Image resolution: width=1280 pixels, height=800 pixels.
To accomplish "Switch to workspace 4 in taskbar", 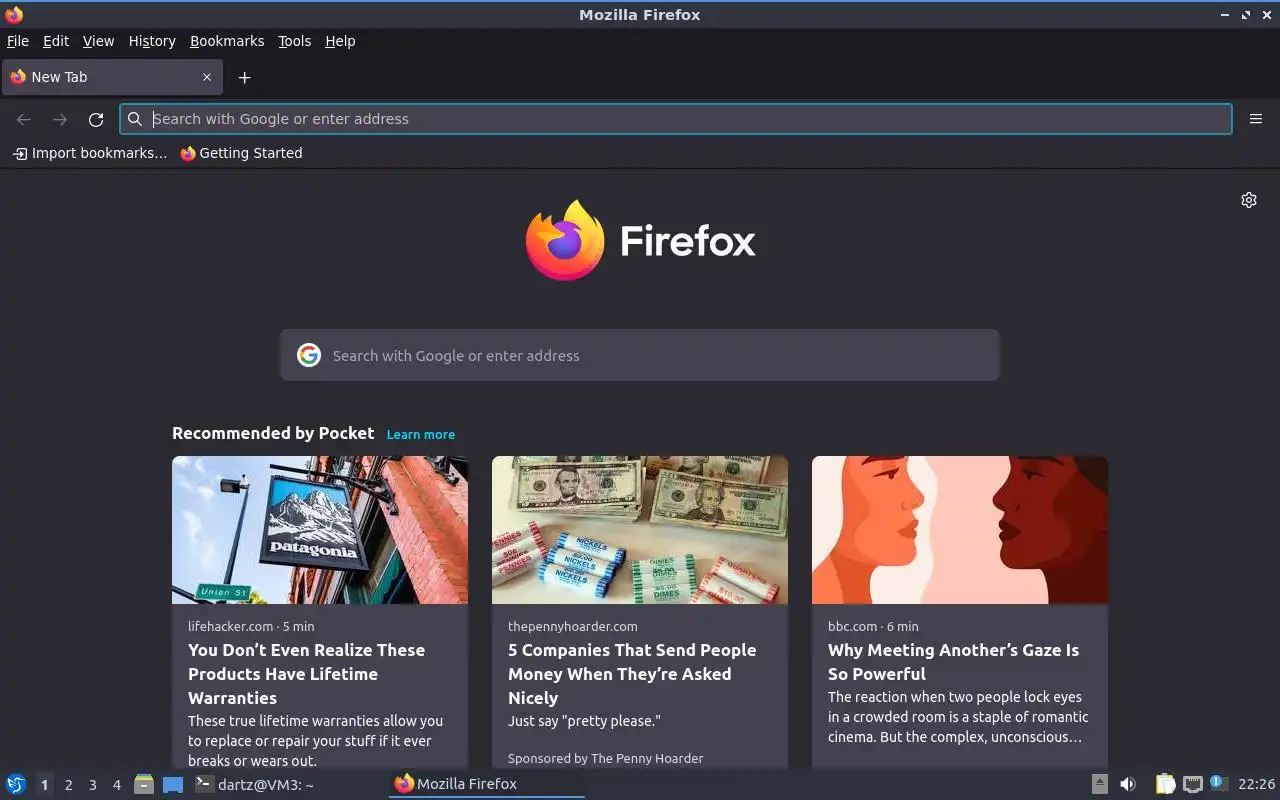I will pyautogui.click(x=116, y=785).
